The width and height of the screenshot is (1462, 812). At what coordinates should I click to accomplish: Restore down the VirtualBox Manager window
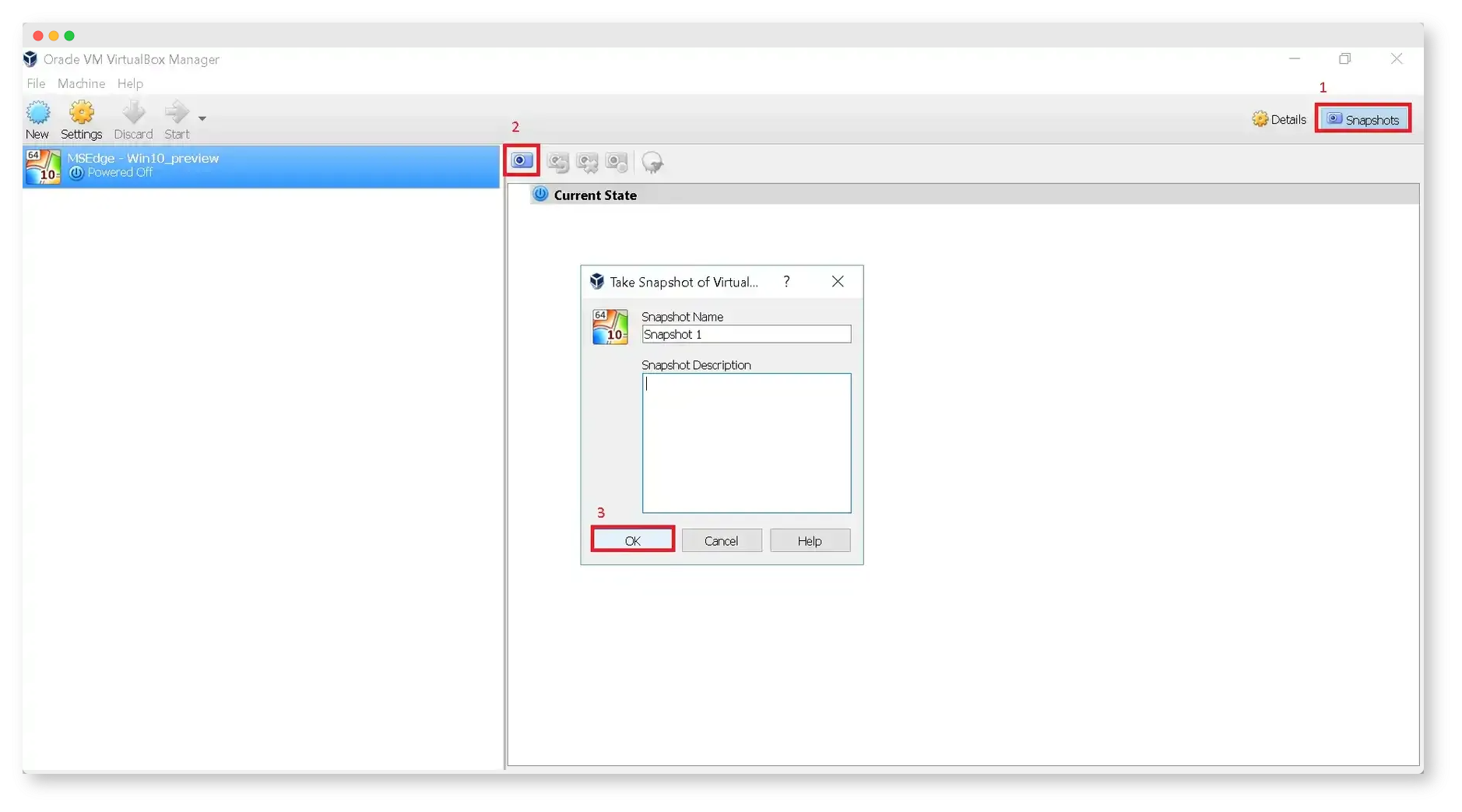point(1344,59)
